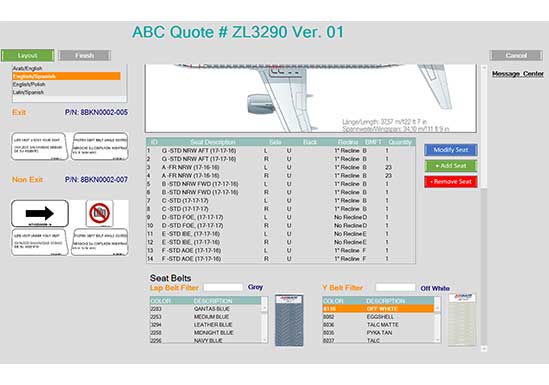Viewport: 549px width, 385px height.
Task: Click the Modify Seat button
Action: tap(451, 150)
